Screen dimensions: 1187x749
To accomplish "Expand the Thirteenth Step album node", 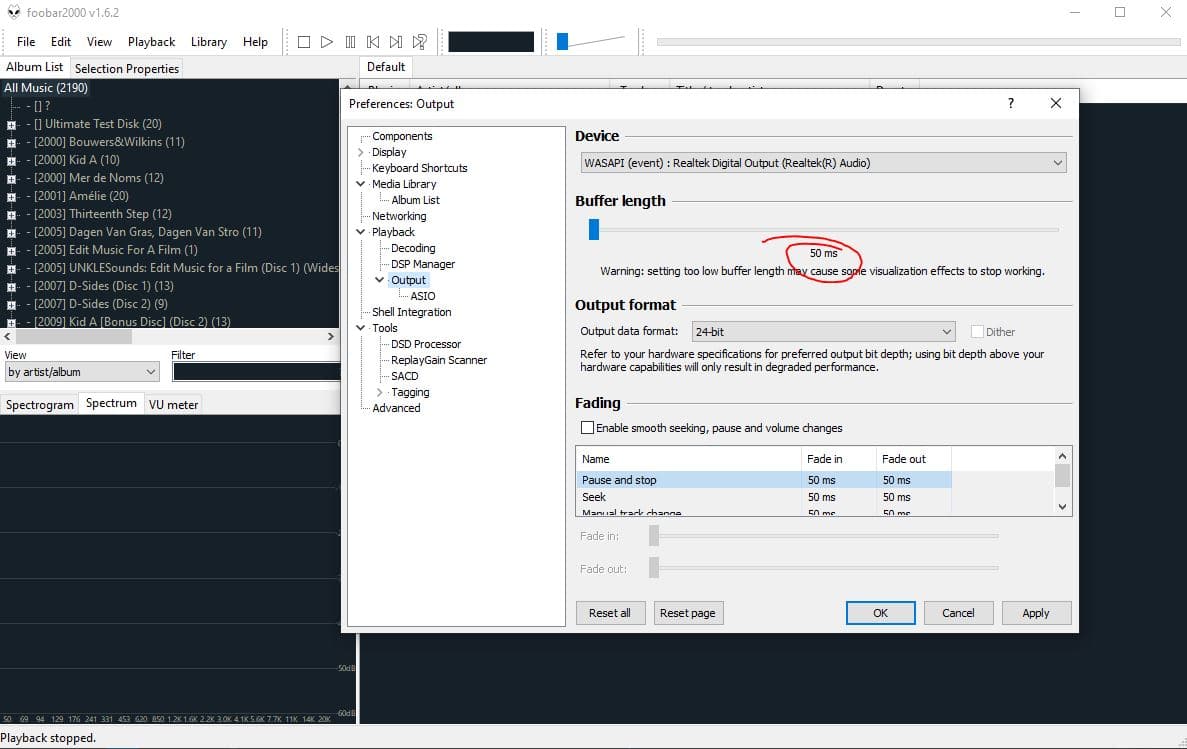I will (x=11, y=214).
